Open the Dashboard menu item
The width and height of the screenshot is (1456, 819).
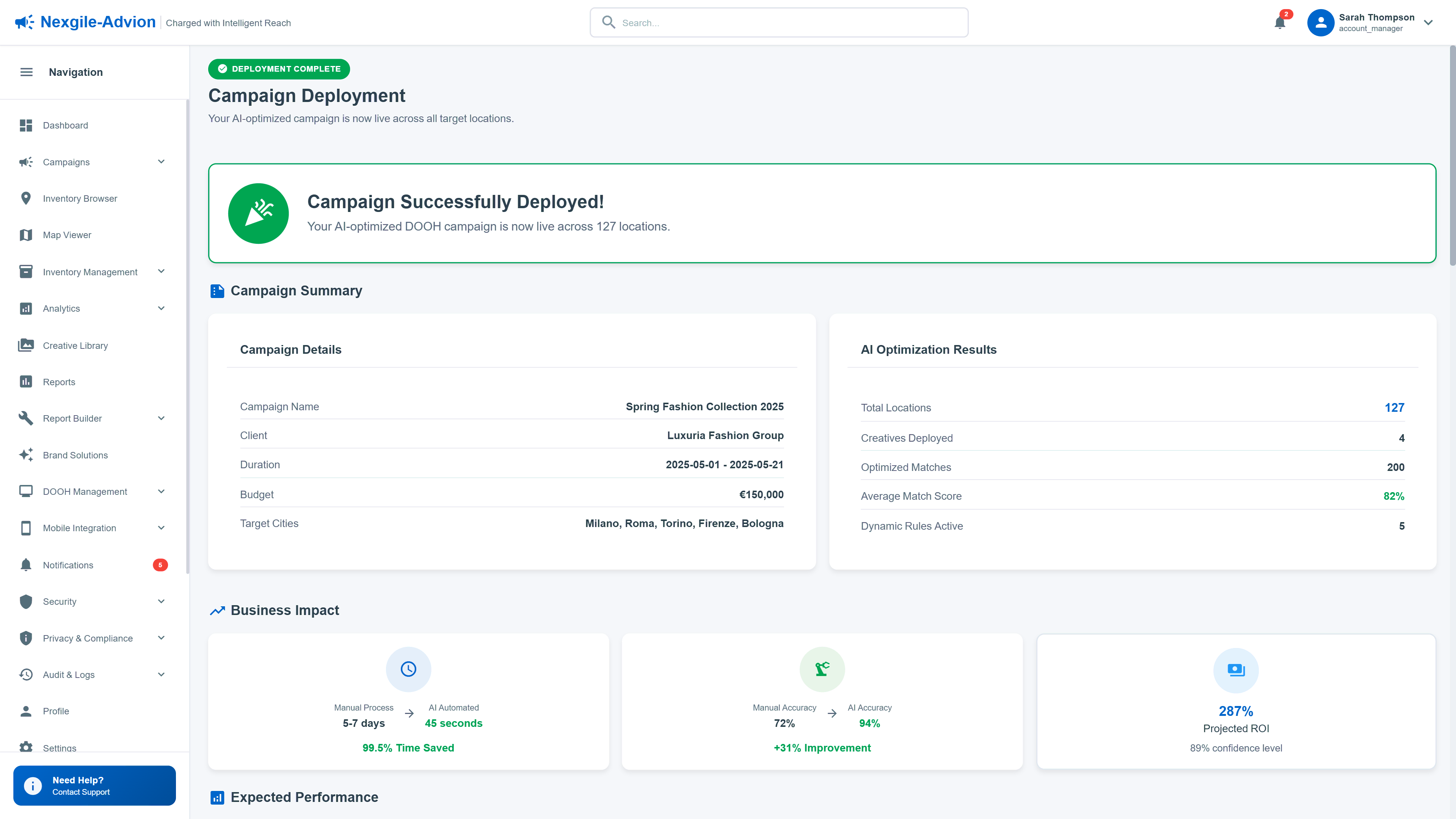[x=66, y=126]
